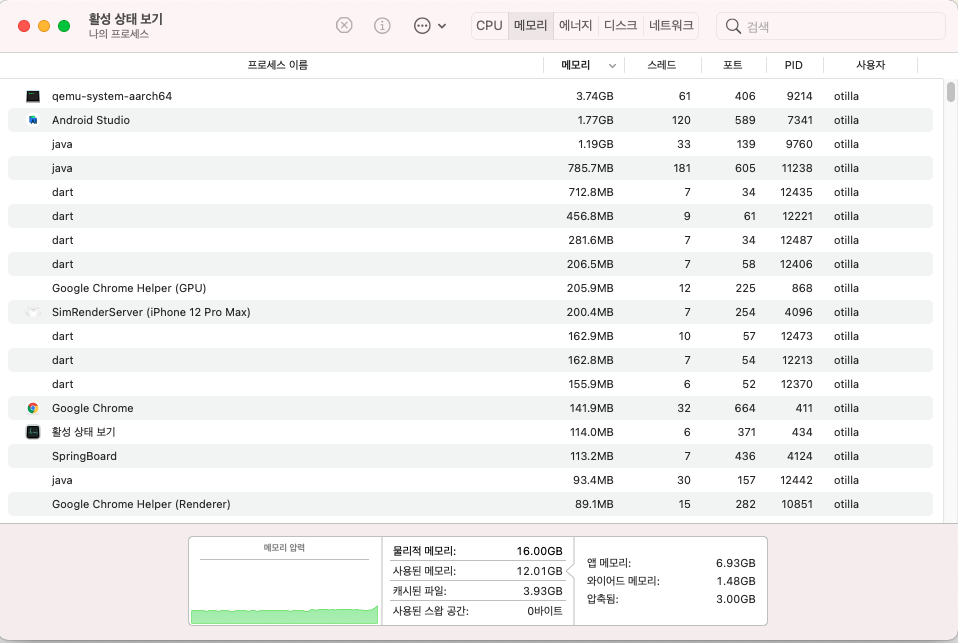
Task: Sort by 사용자 column header
Action: point(871,65)
